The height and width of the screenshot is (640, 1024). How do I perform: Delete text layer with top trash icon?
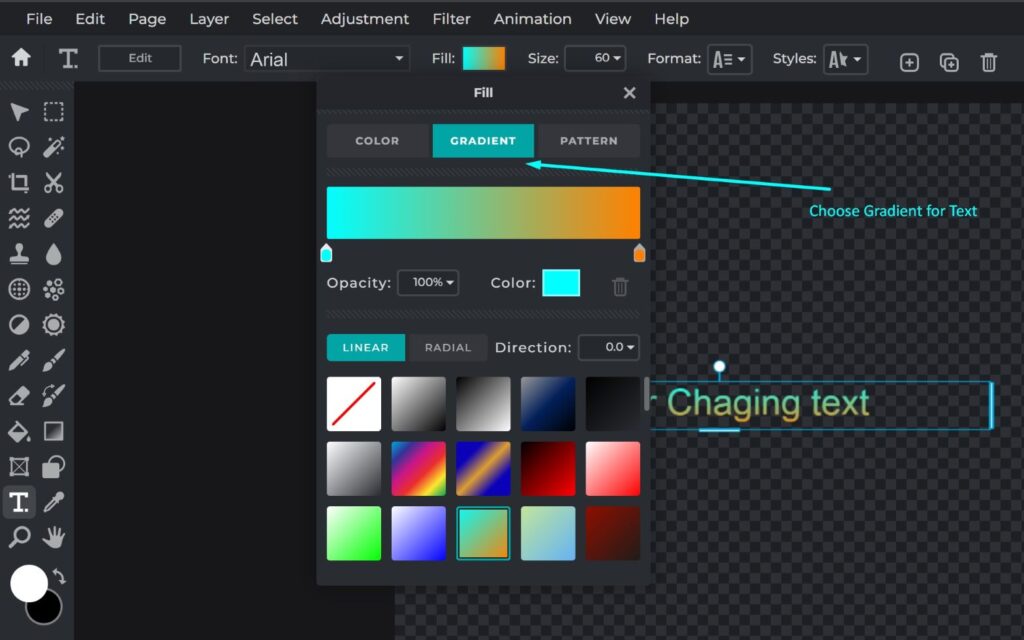(x=989, y=62)
